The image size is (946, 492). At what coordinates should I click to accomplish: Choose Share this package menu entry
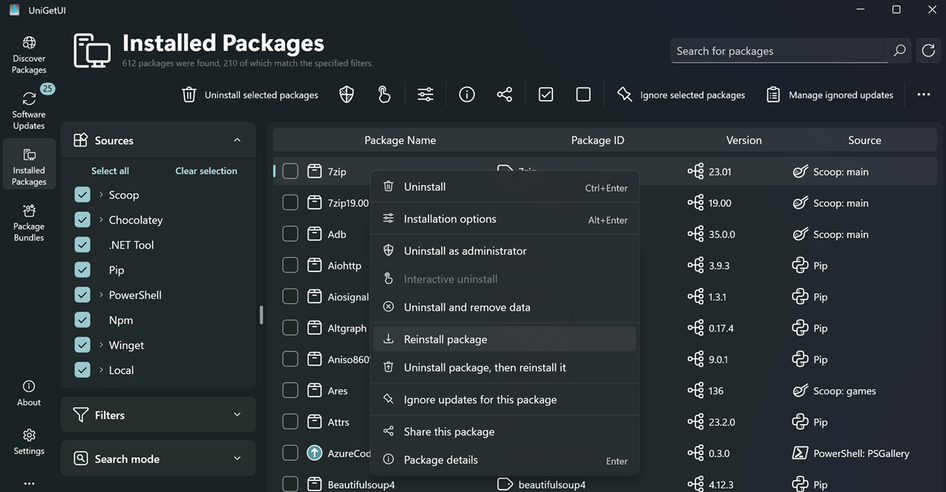(x=504, y=432)
